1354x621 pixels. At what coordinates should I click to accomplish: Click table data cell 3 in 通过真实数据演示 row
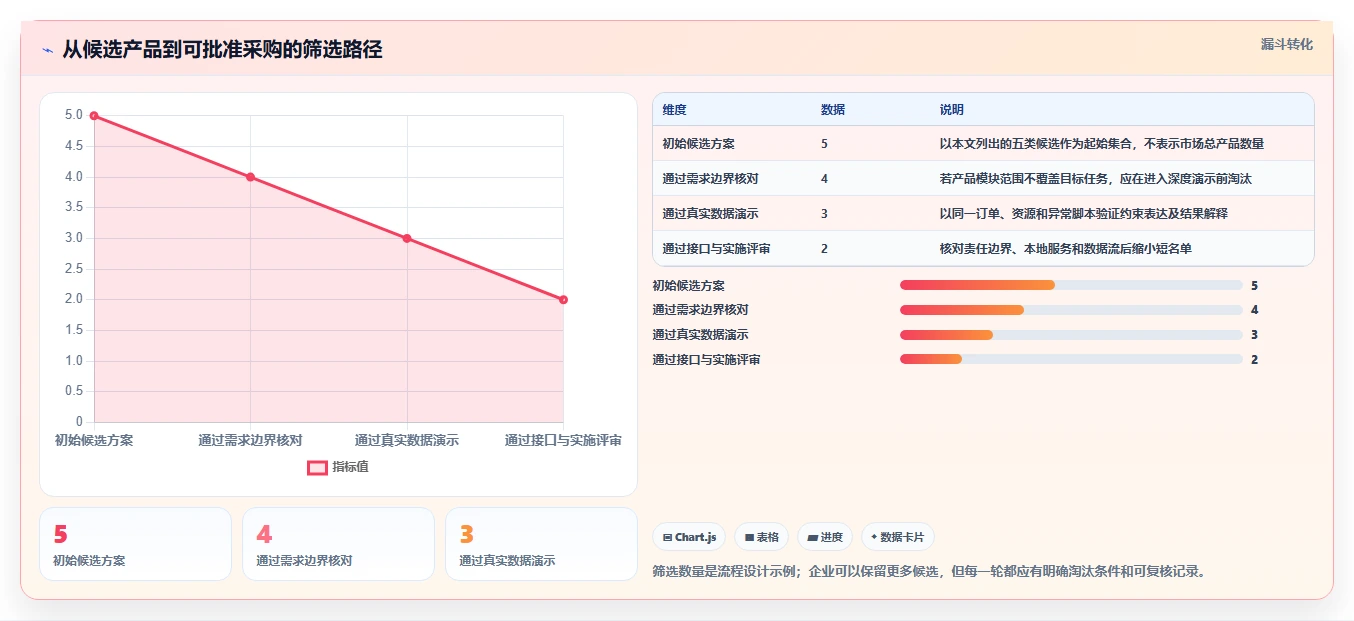[824, 213]
